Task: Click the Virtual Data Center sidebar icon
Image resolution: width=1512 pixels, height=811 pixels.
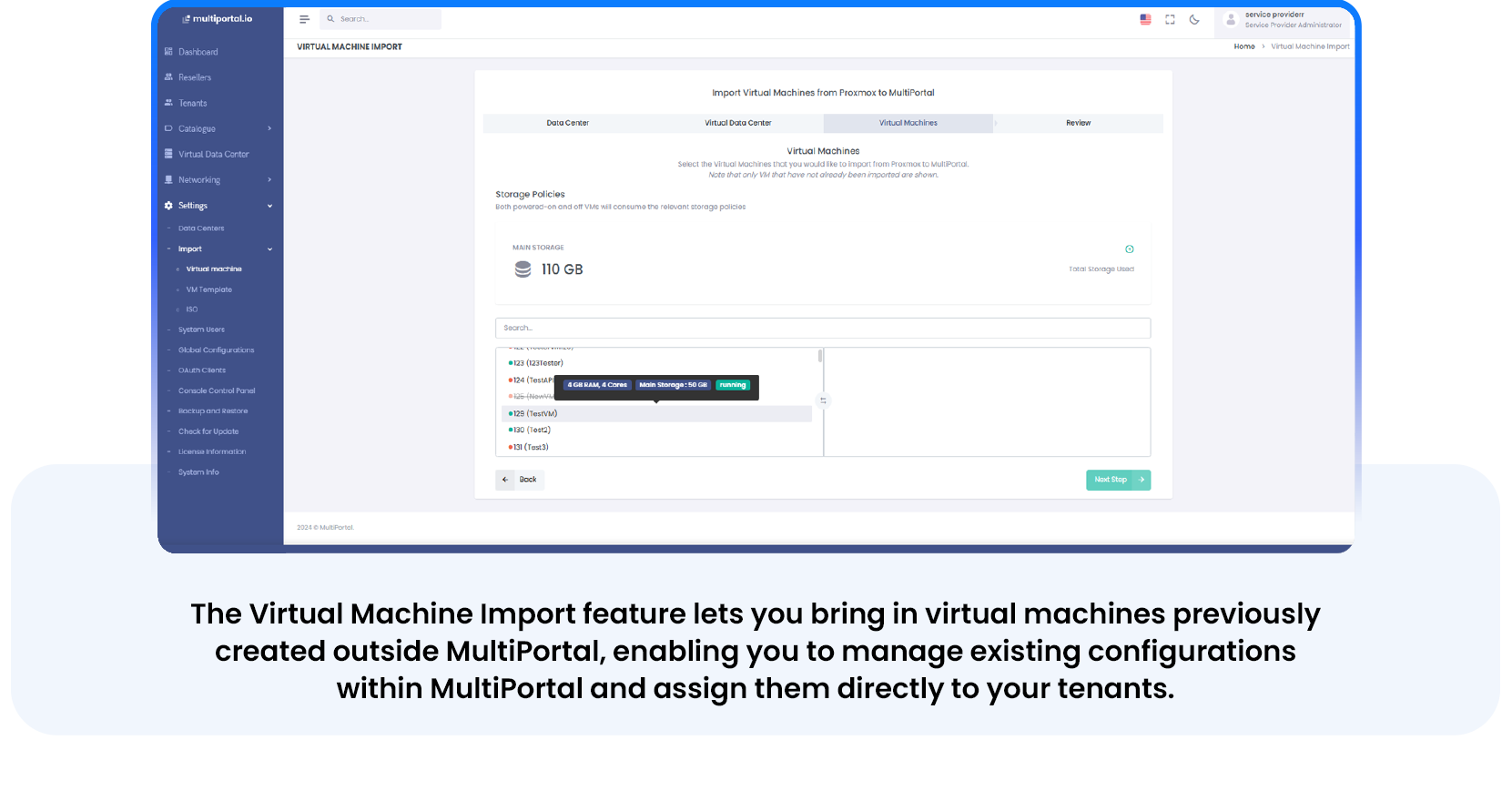Action: tap(168, 154)
